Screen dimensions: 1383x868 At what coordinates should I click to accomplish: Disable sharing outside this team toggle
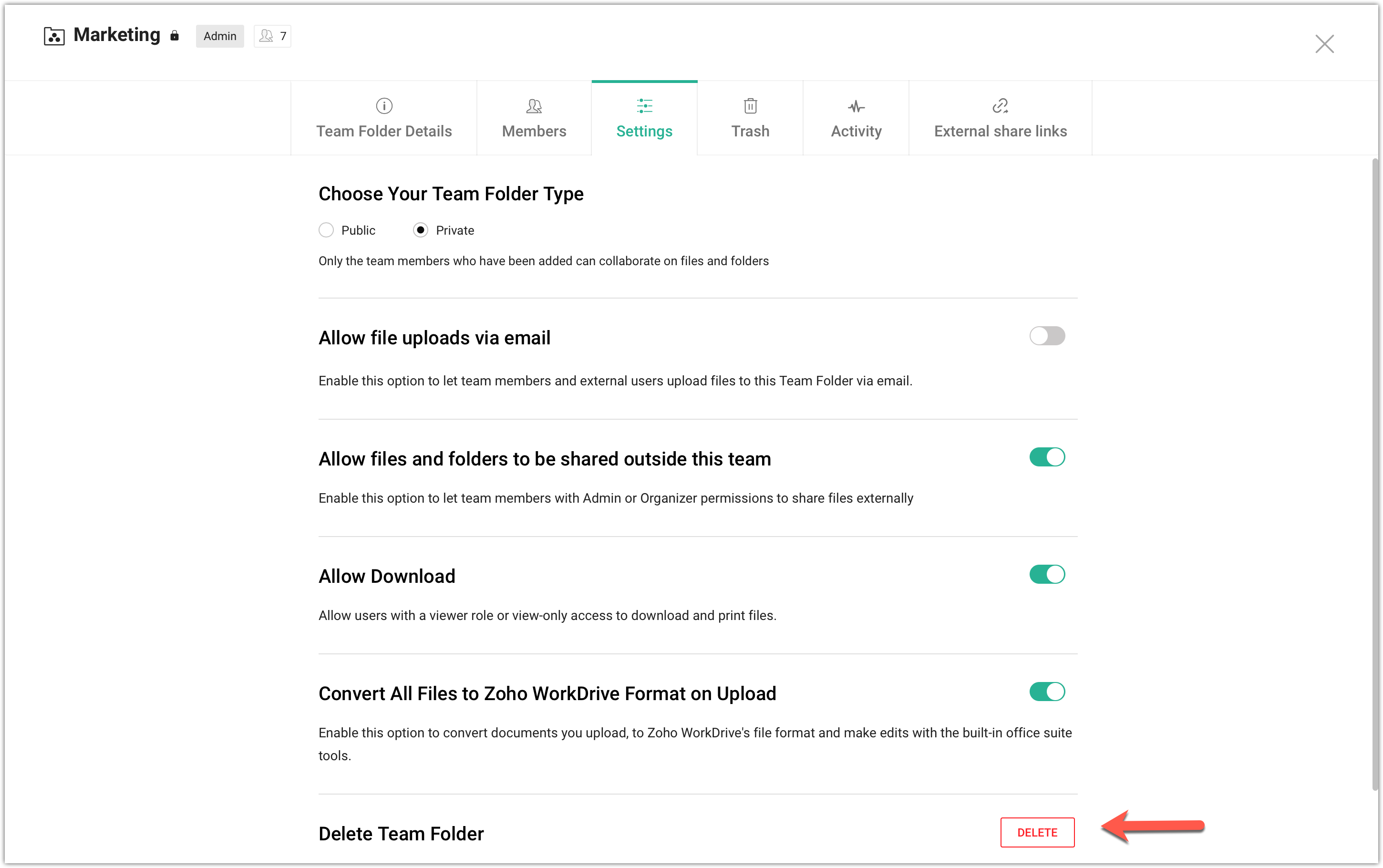pos(1047,457)
